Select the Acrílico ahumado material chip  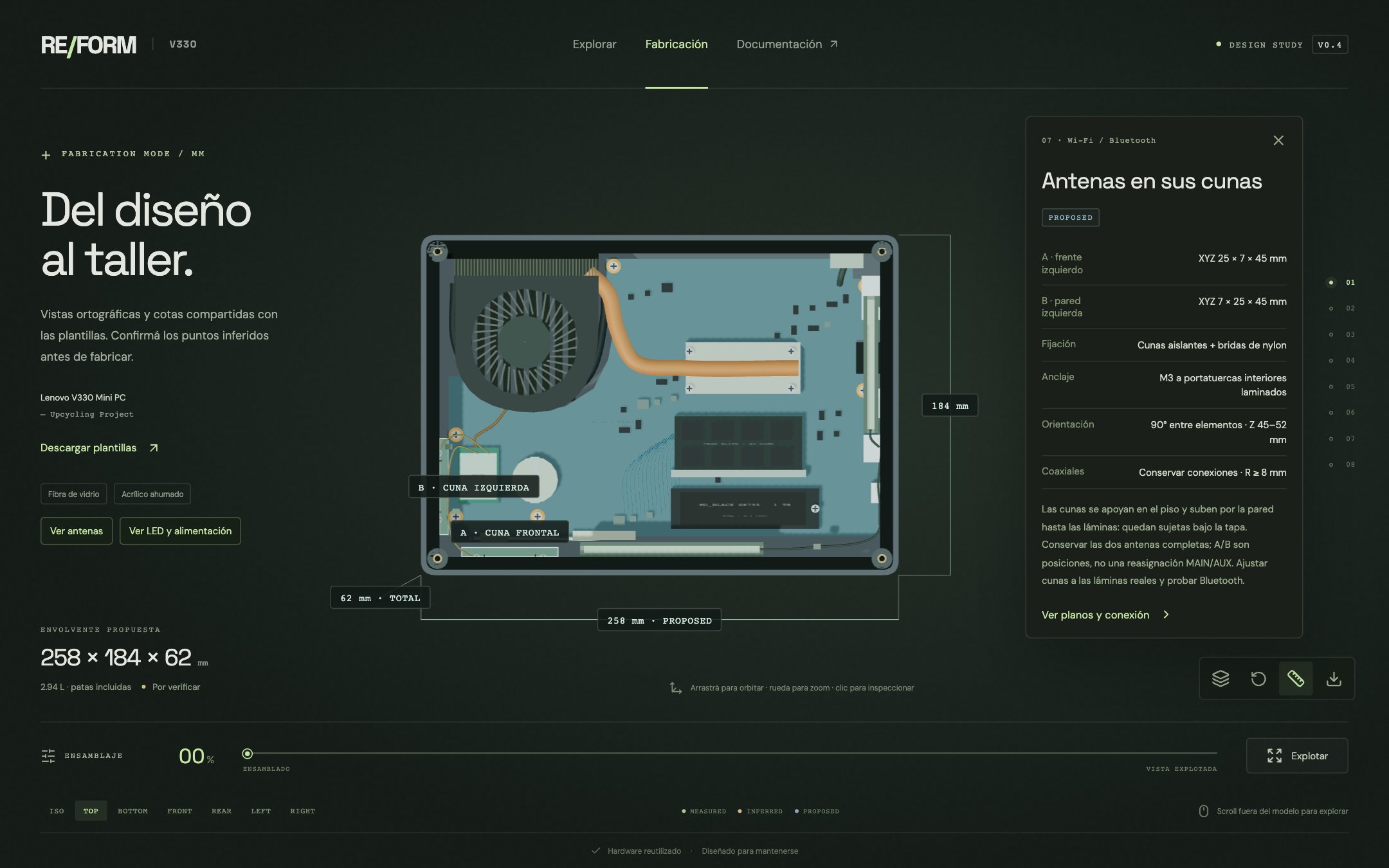click(152, 494)
